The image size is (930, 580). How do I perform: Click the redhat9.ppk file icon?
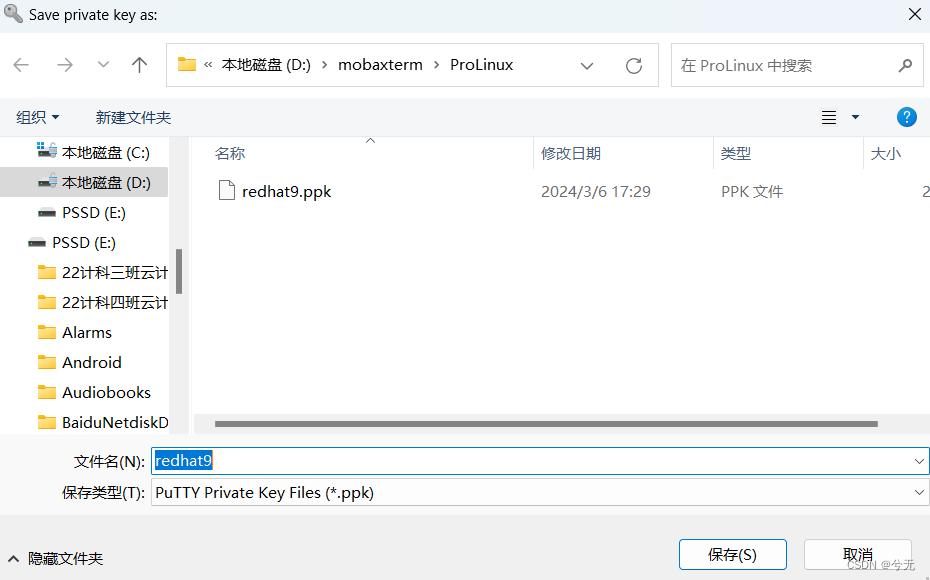pyautogui.click(x=227, y=191)
